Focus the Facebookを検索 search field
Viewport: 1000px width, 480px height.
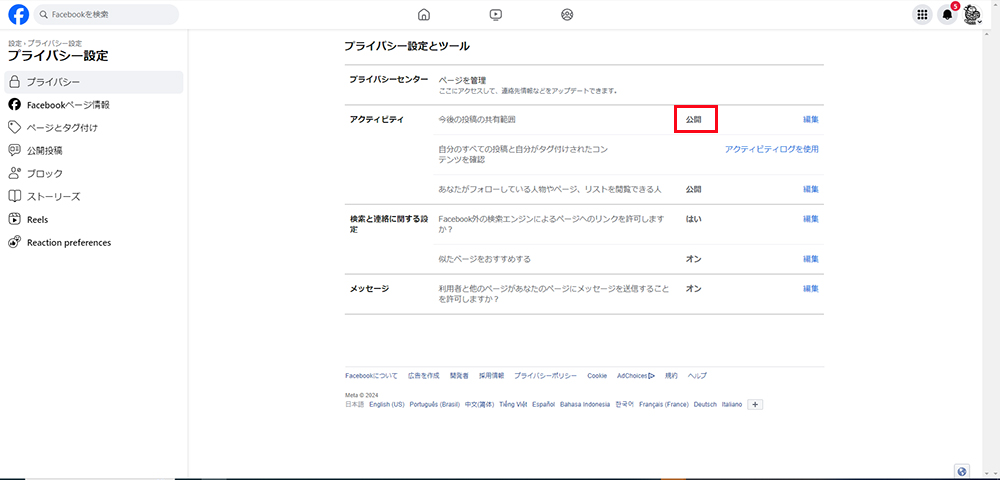coord(107,15)
